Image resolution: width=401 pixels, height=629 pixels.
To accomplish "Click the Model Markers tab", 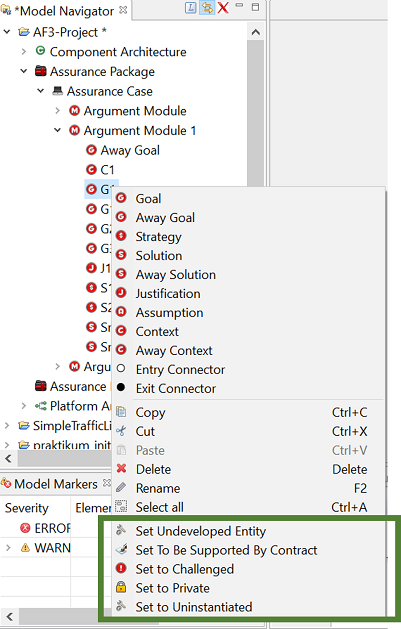I will pyautogui.click(x=56, y=484).
